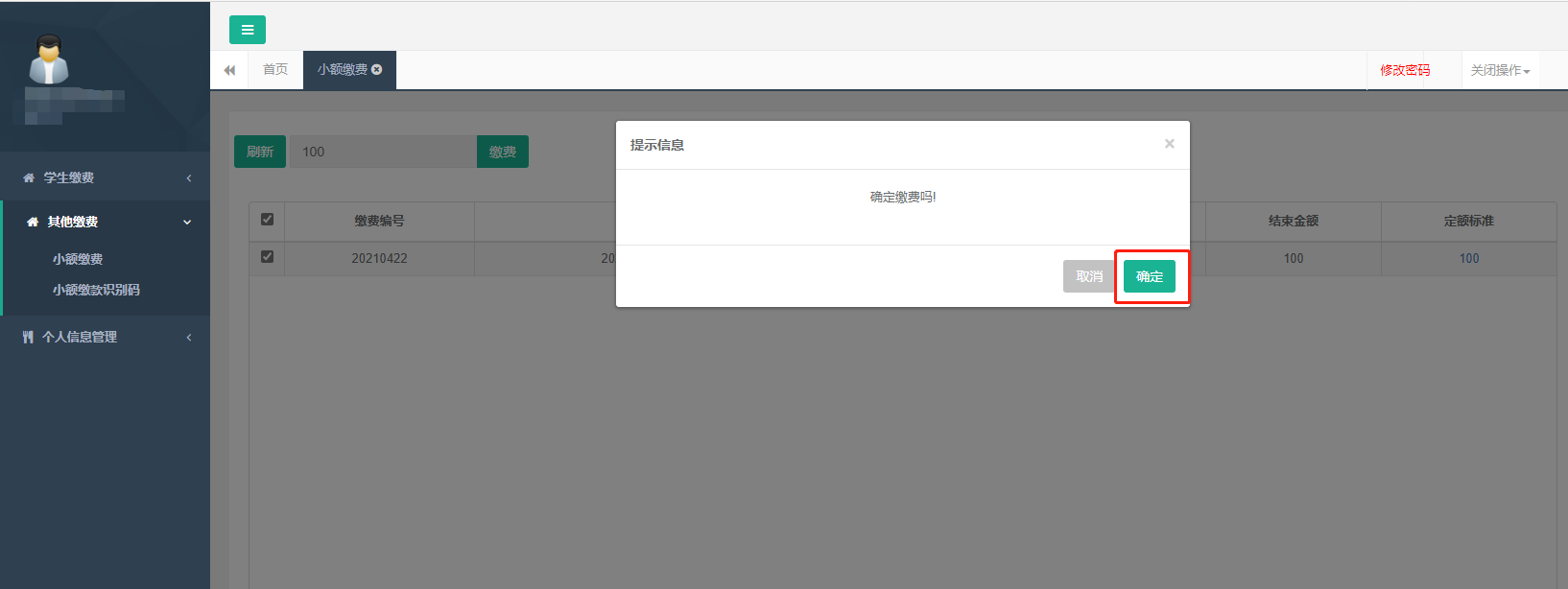The height and width of the screenshot is (589, 1568).
Task: Click the amount input field showing 100
Action: (383, 152)
